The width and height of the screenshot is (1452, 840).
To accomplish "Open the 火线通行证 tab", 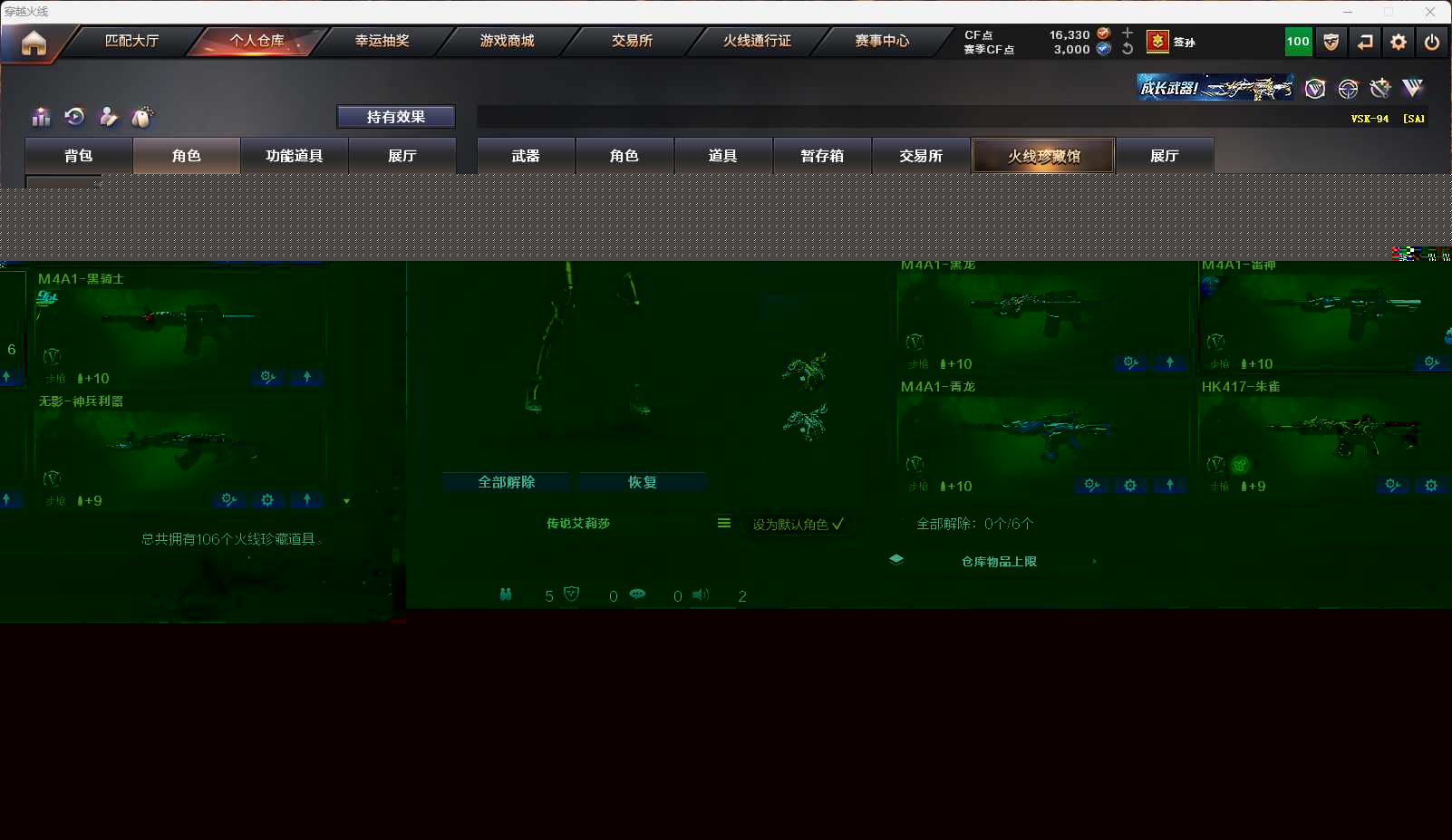I will (x=757, y=41).
